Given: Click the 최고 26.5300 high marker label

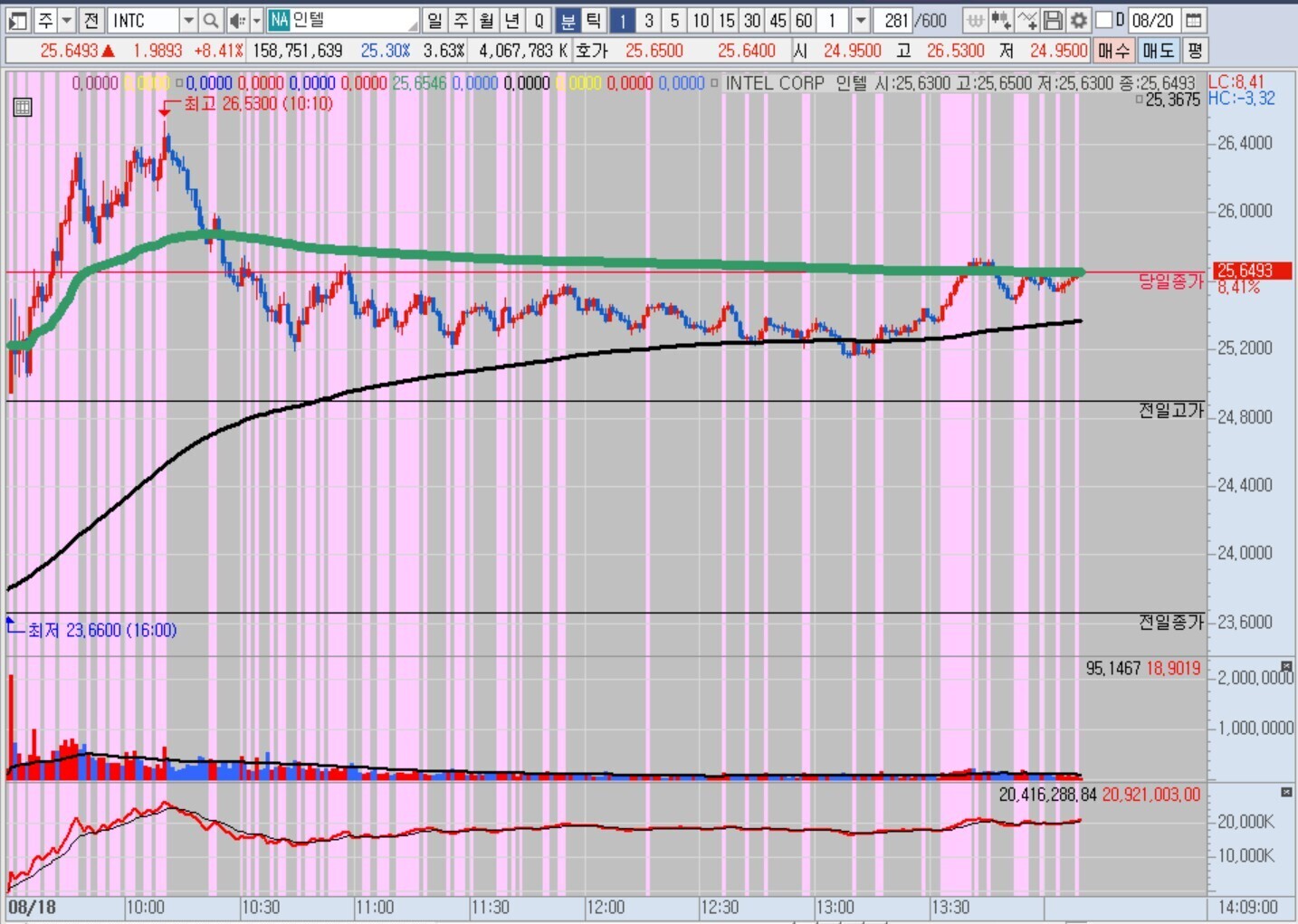Looking at the screenshot, I should point(258,104).
